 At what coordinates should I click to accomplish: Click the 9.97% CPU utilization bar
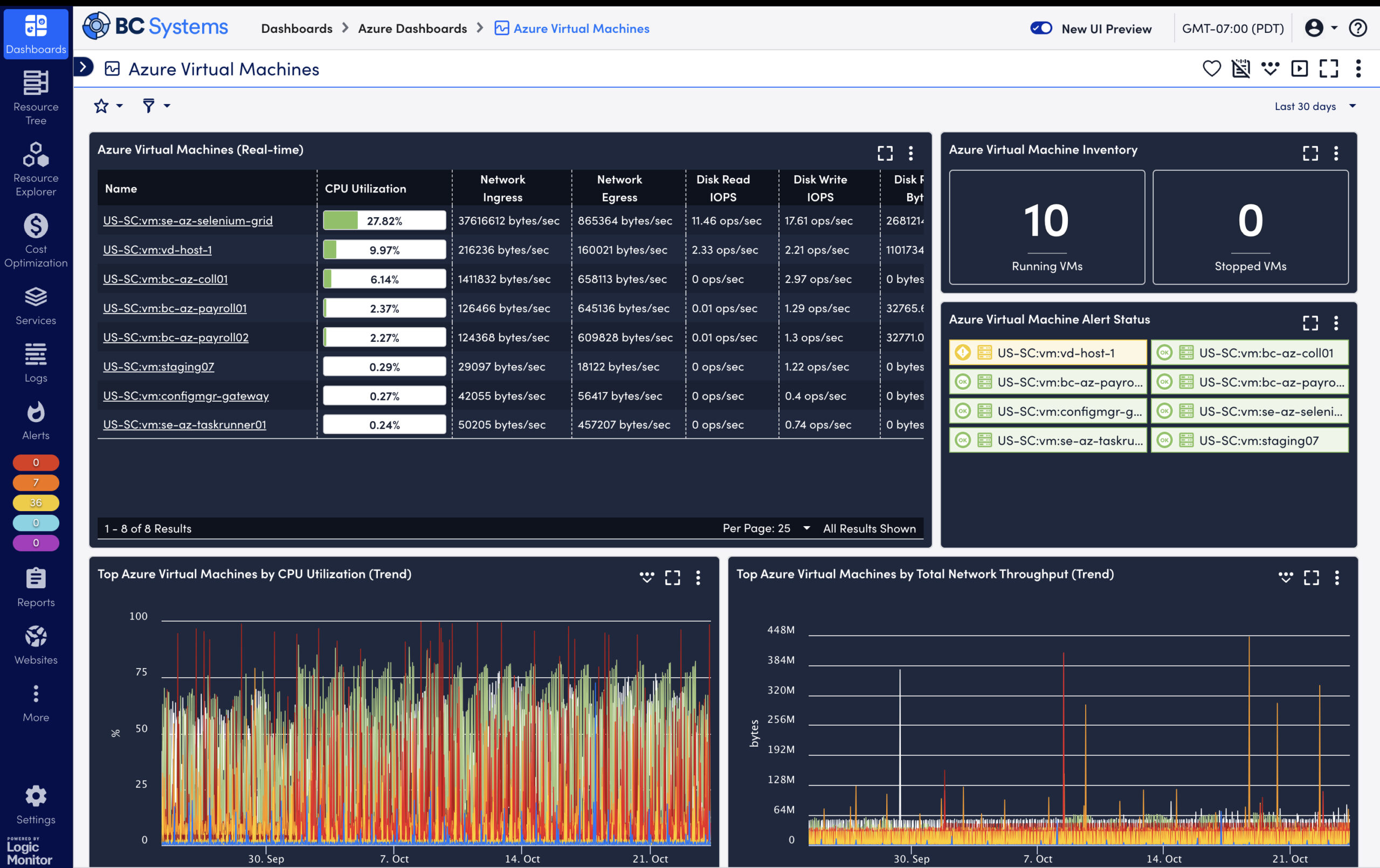point(384,250)
